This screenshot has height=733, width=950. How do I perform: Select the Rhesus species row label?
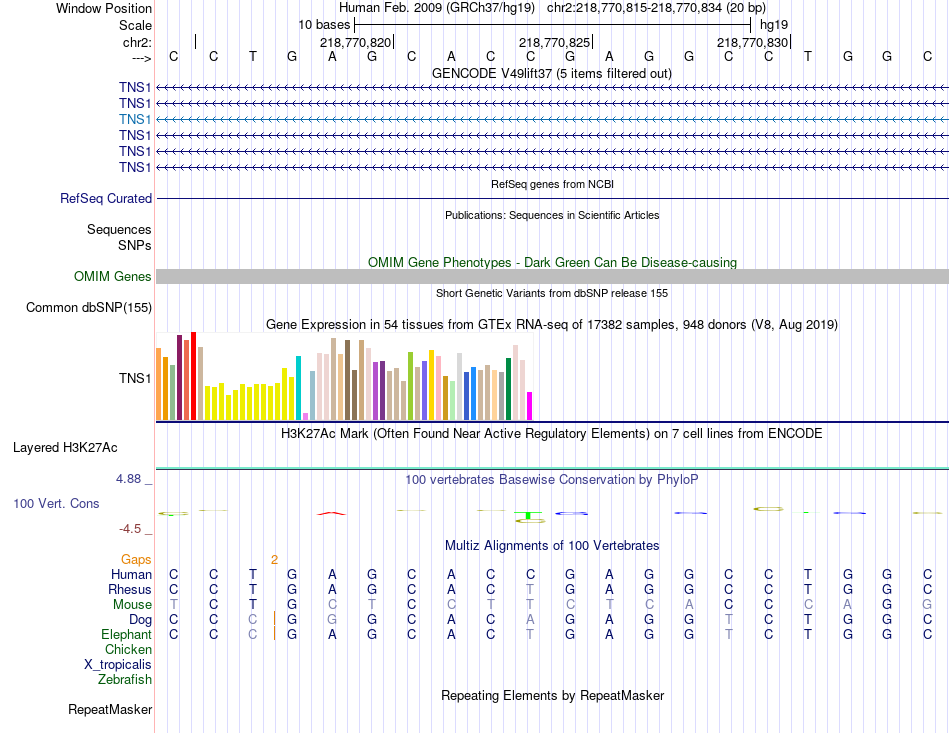click(130, 589)
